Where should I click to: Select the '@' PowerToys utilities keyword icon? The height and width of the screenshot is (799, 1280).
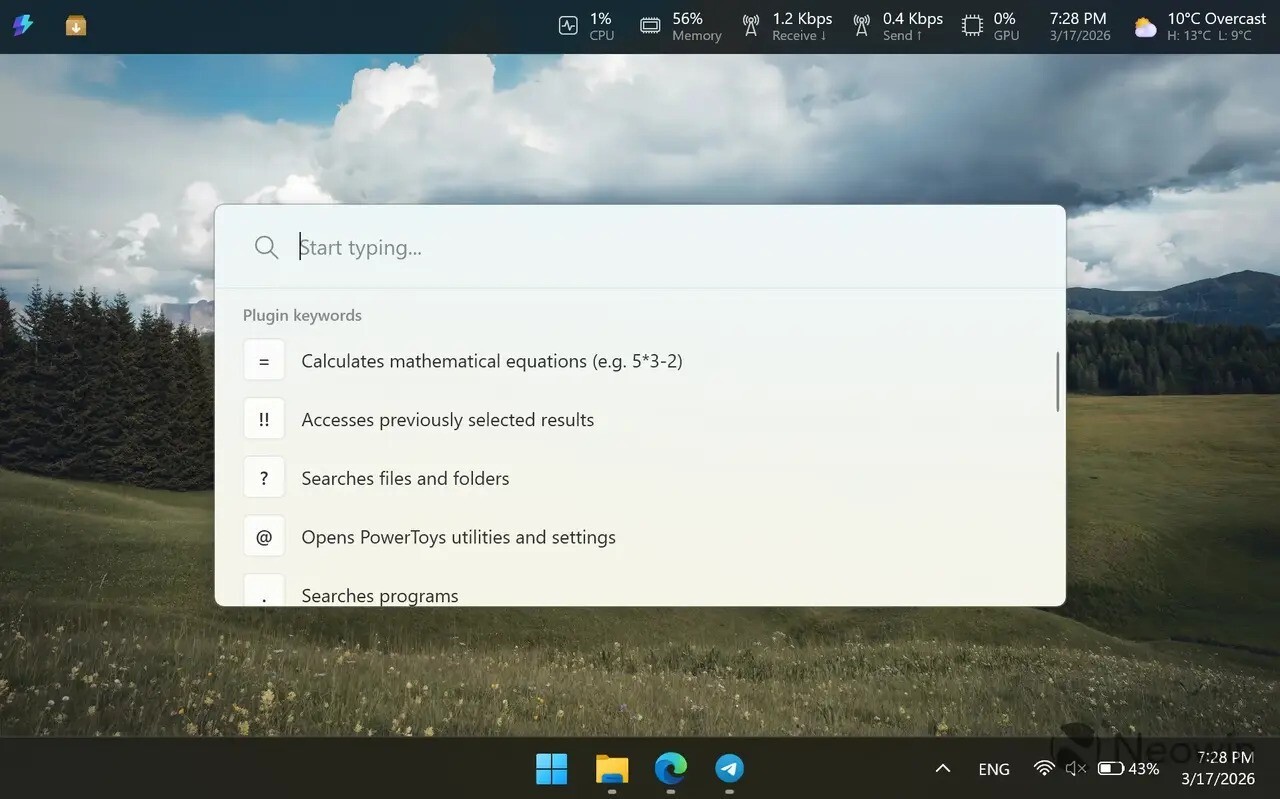pos(264,537)
